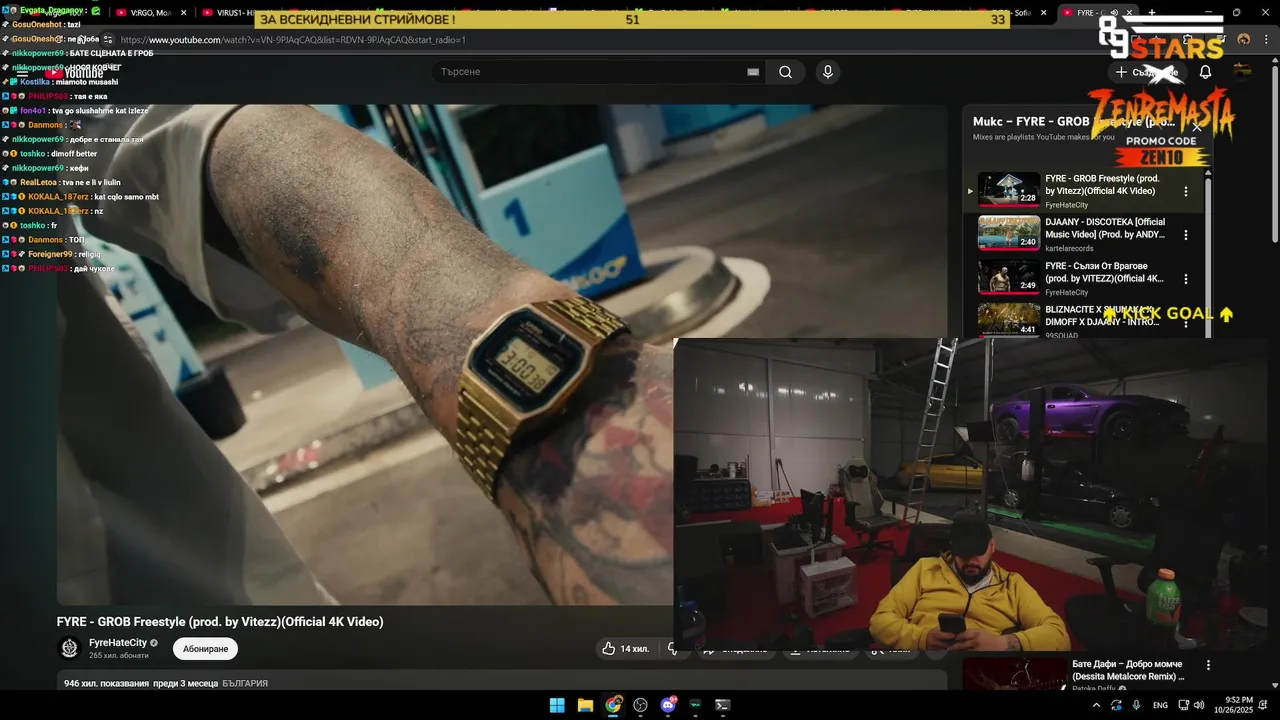The image size is (1280, 720).
Task: Click the video title FYRE - GROB Freestyle
Action: 220,622
